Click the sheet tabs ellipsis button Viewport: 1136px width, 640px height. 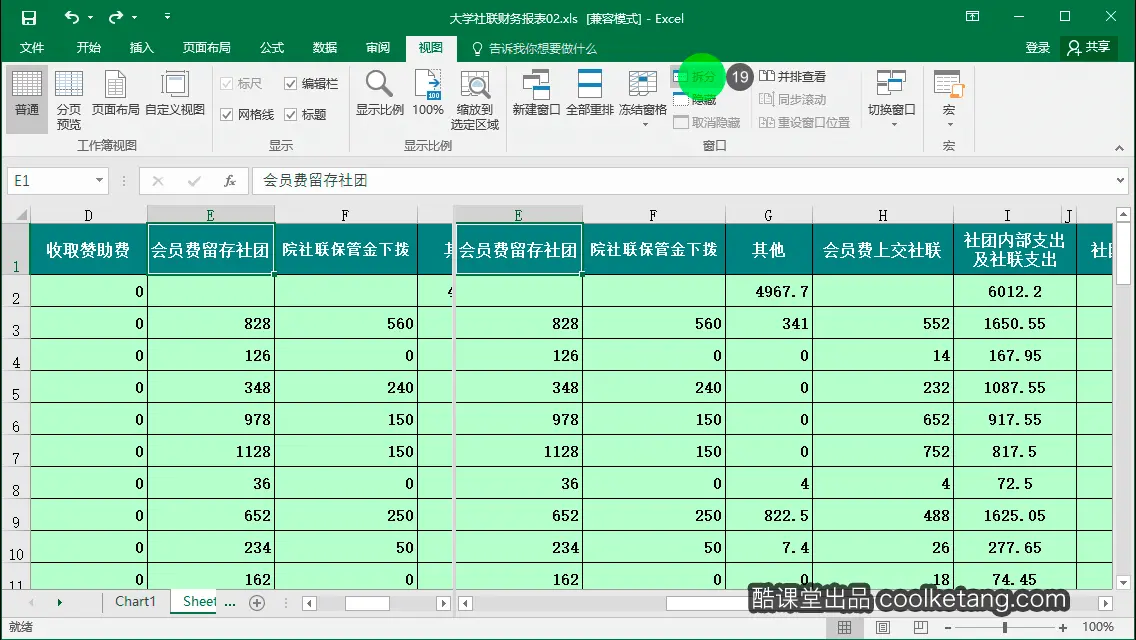point(230,602)
